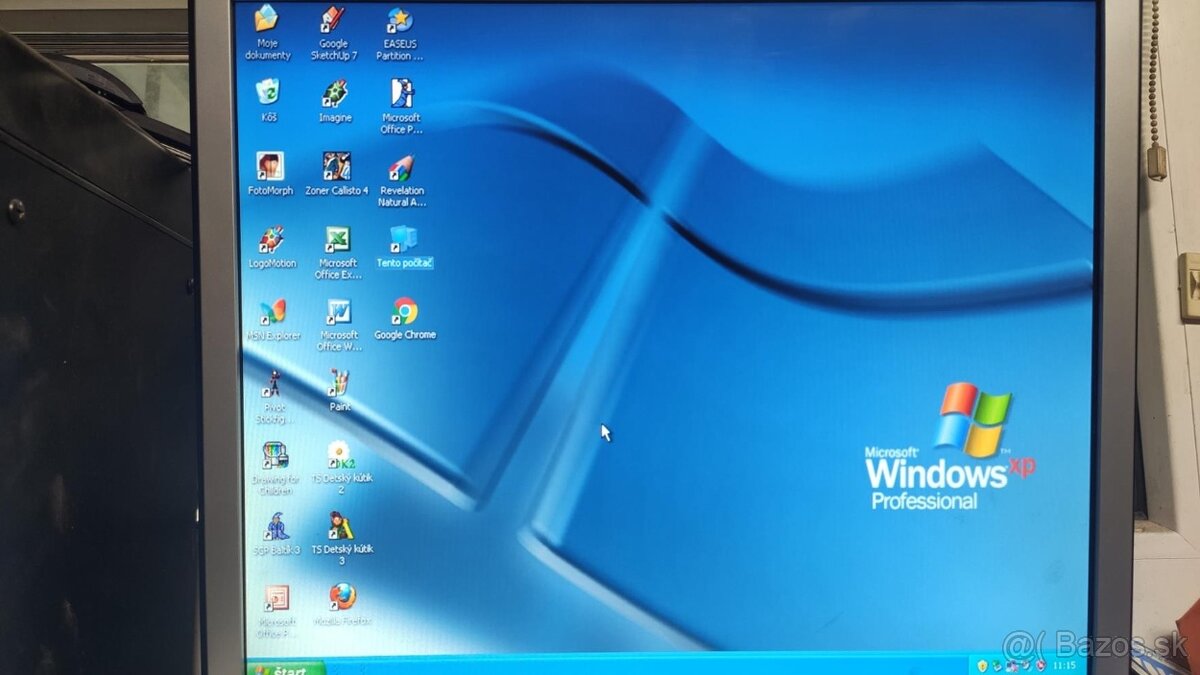Screen dimensions: 1200x675
Task: Launch Google SketchUp 7 shortcut
Action: [332, 20]
